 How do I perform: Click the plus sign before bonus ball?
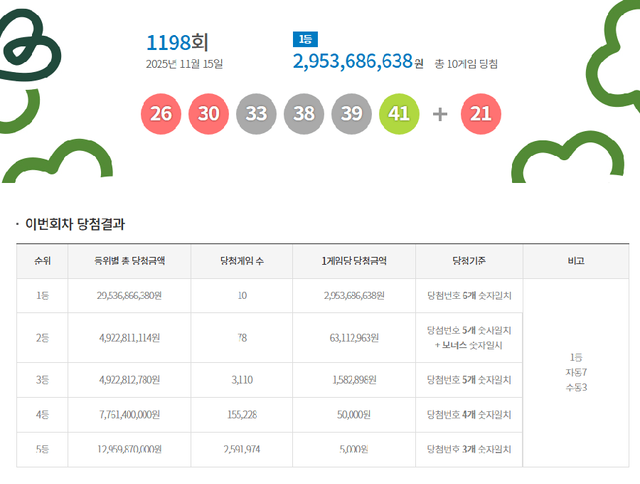coord(440,114)
